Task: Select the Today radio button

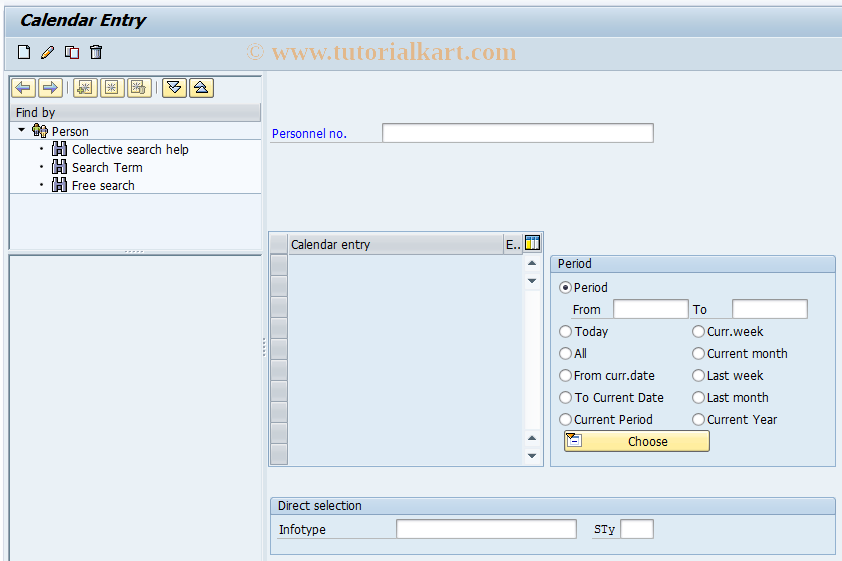Action: [565, 332]
